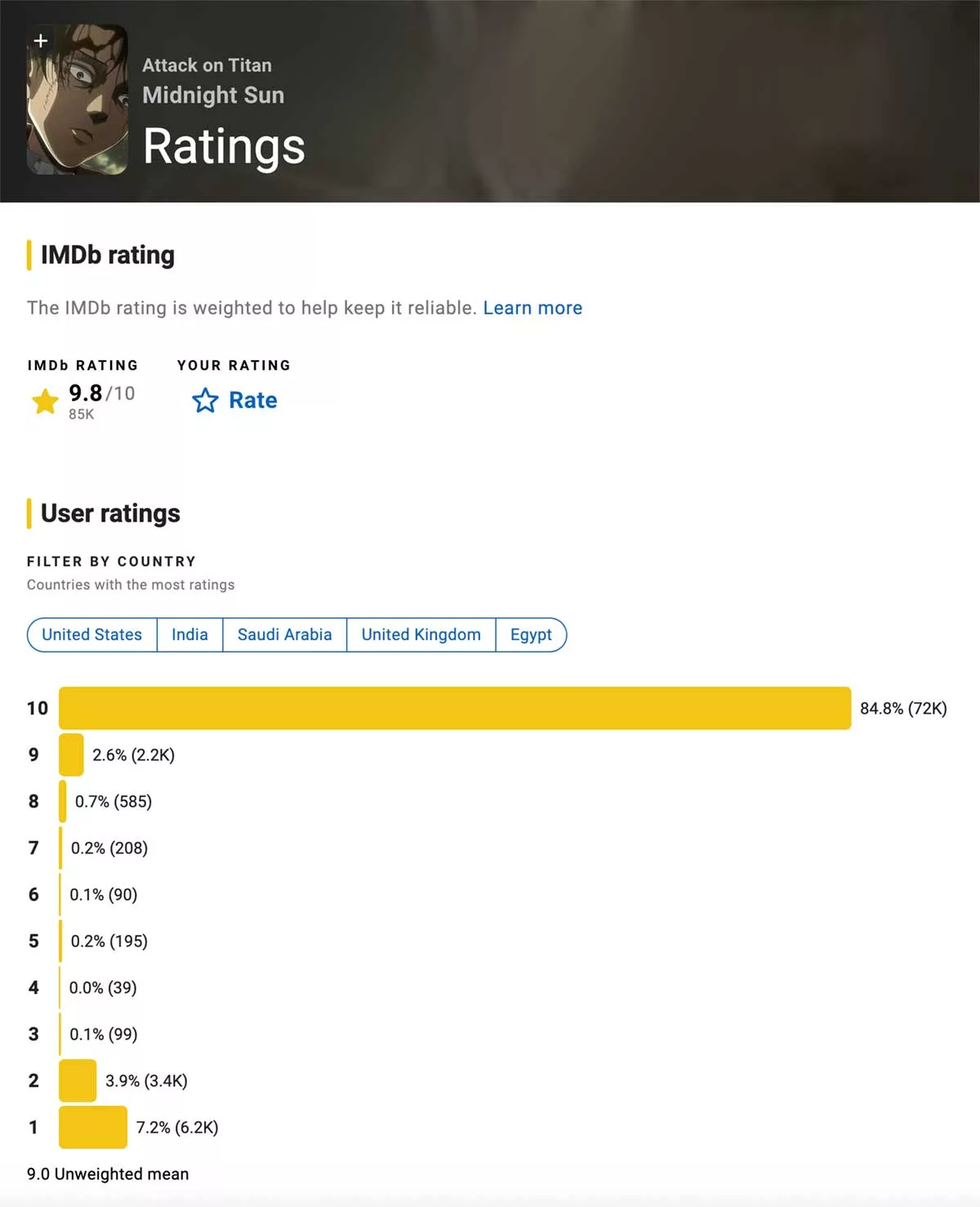980x1207 pixels.
Task: Click the 10-star rating bar
Action: [x=455, y=708]
